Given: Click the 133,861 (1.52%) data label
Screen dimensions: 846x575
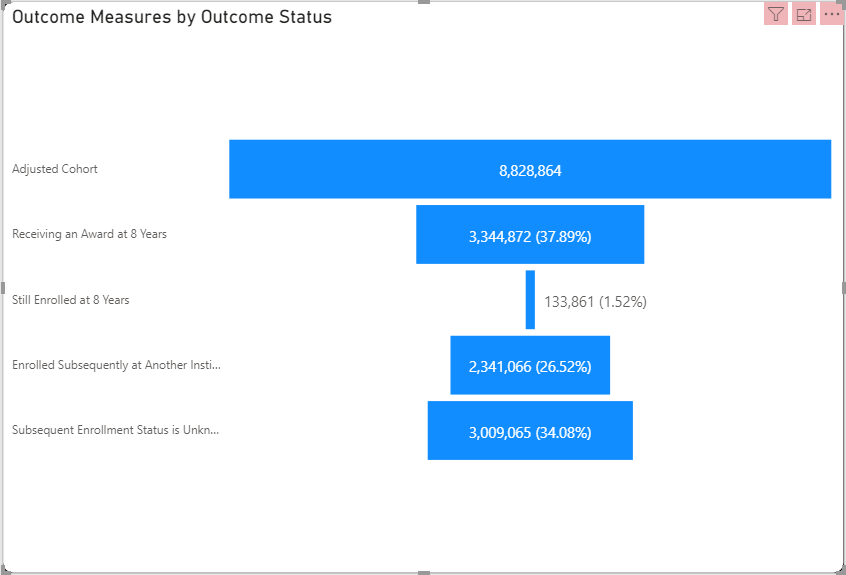Looking at the screenshot, I should [x=595, y=301].
